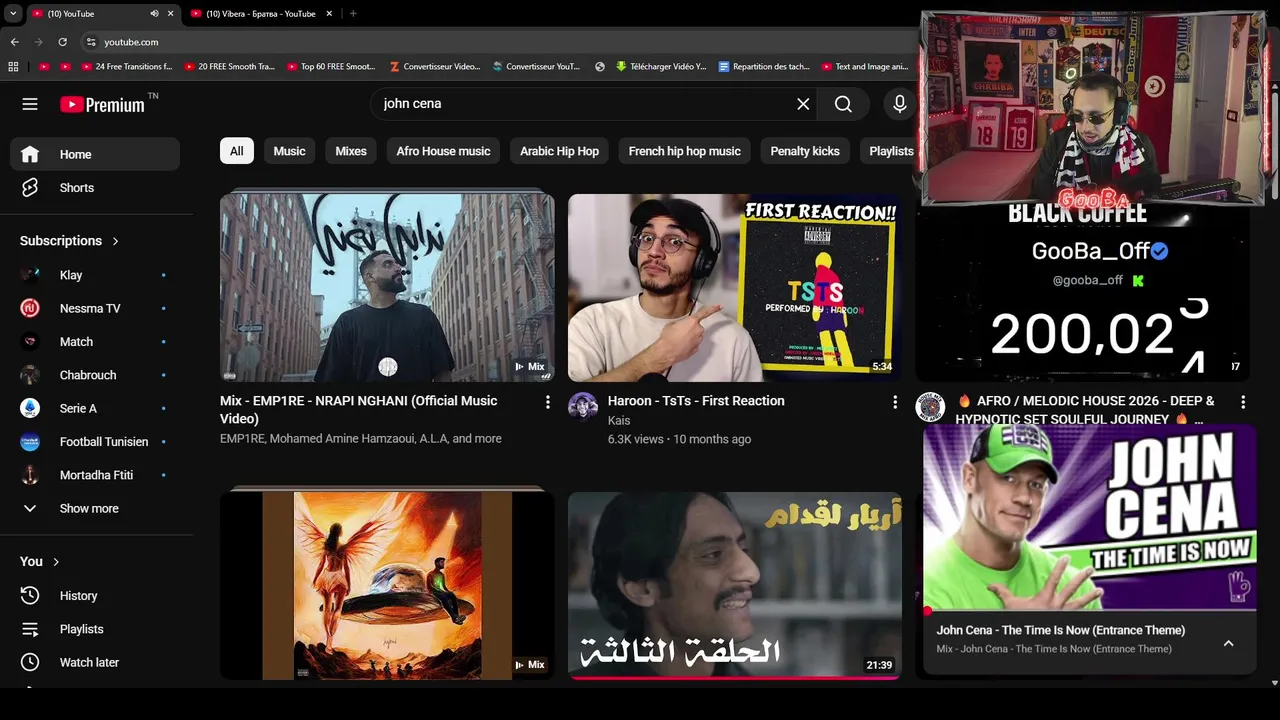
Task: Open the angel UFO artwork mix thumbnail
Action: [387, 585]
